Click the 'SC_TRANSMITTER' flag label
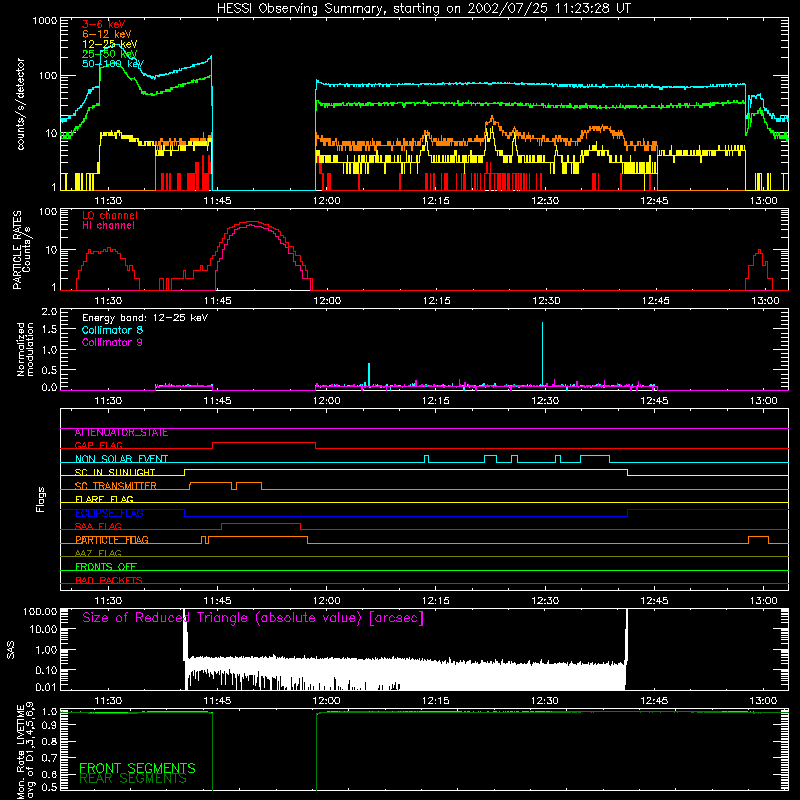Screen dimensions: 800x800 click(x=115, y=486)
